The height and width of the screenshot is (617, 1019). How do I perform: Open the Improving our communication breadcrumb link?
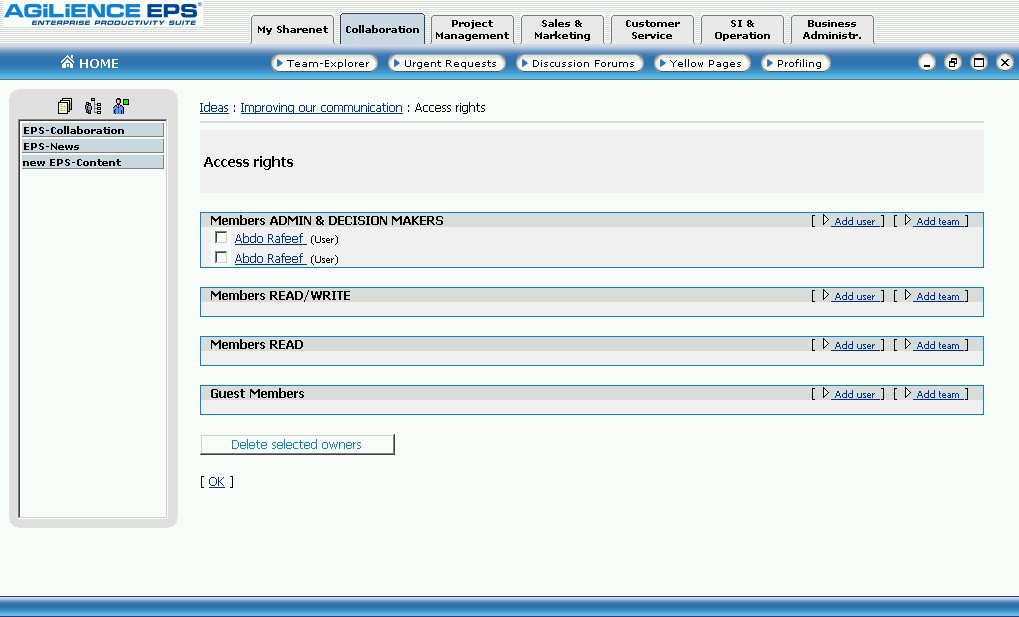click(321, 108)
